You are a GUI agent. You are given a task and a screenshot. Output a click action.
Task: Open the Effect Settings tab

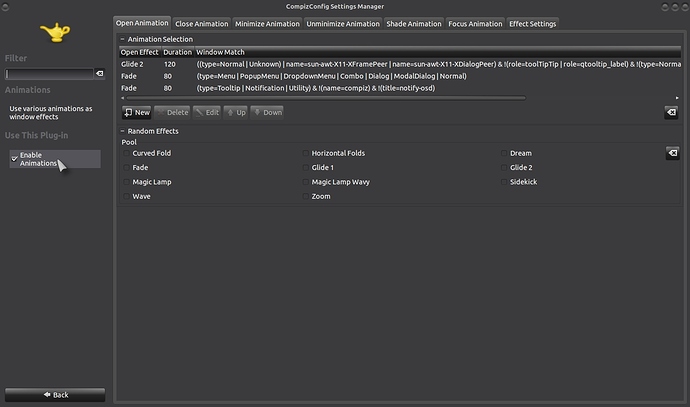coord(532,24)
